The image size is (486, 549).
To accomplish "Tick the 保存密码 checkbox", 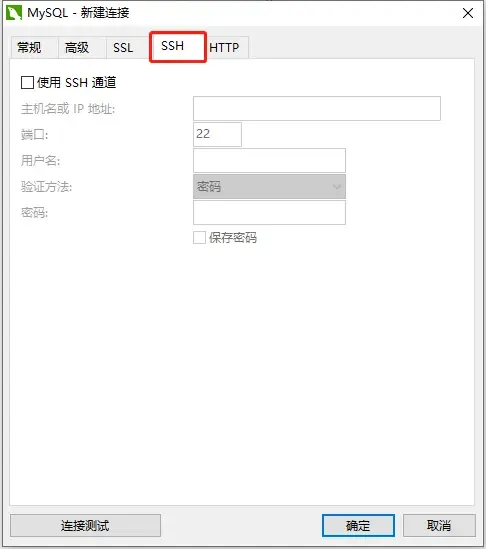I will coord(199,237).
